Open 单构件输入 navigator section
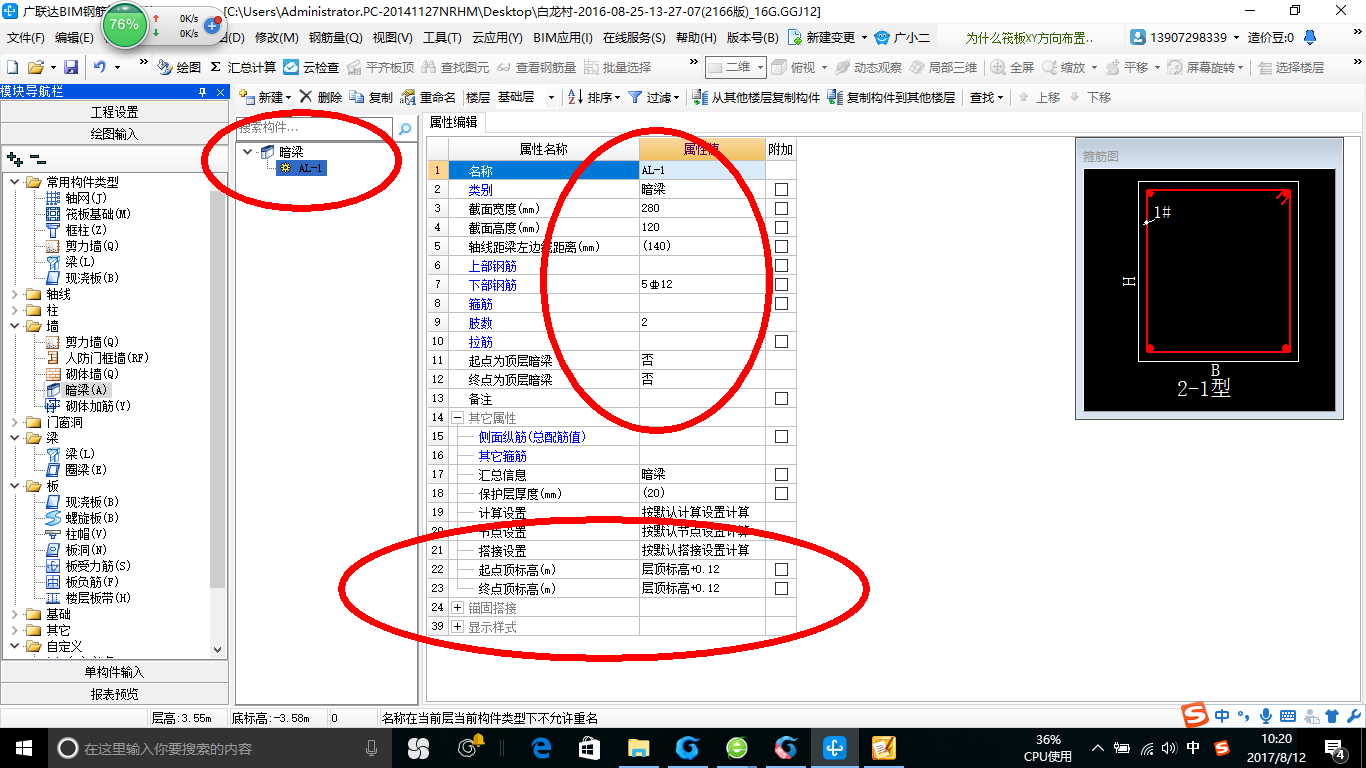 114,672
